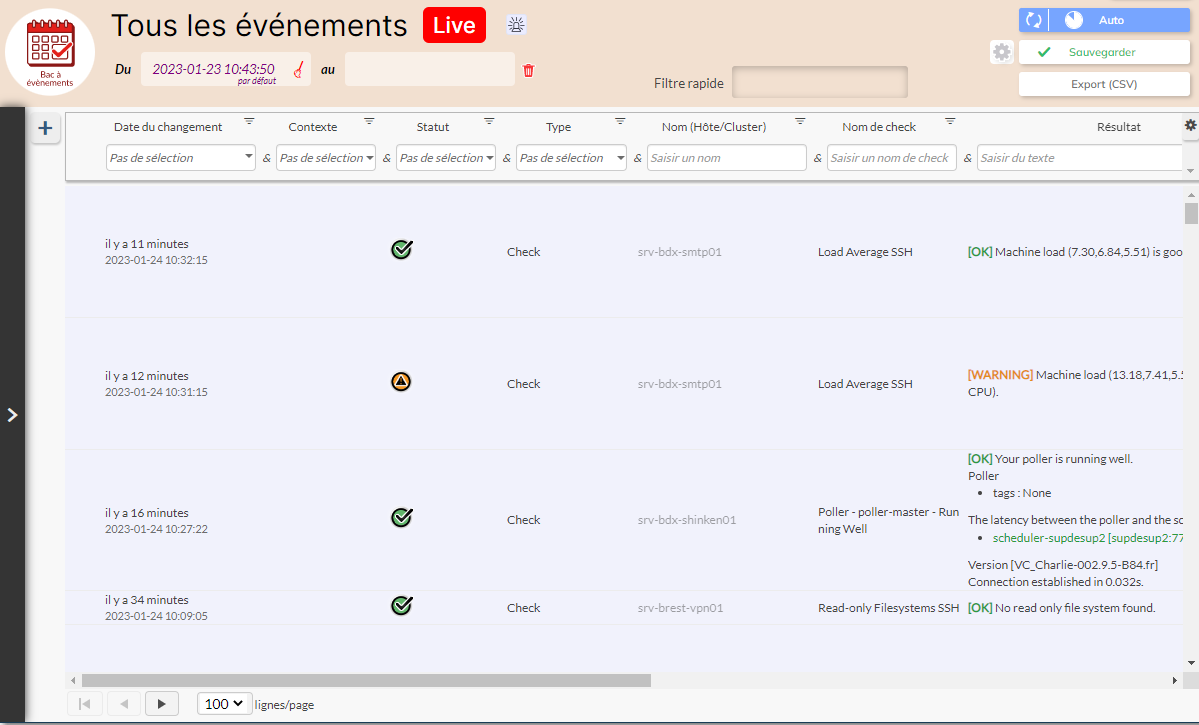The width and height of the screenshot is (1199, 725).
Task: Reset start date with the broom icon
Action: coord(298,69)
